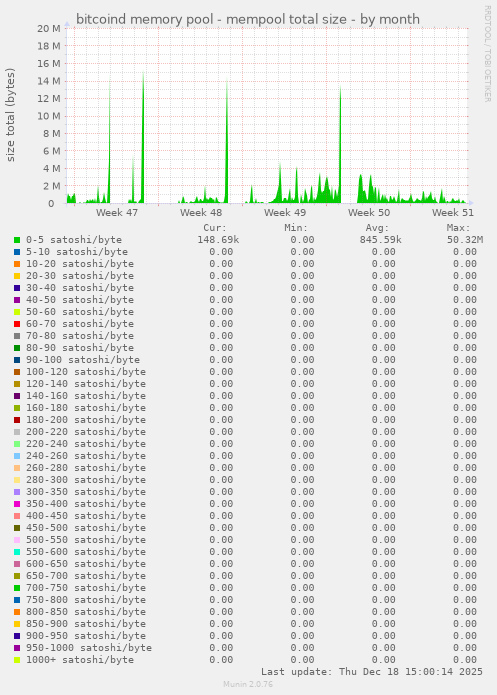Select the '0-5 satoshi/byte' legend label
Image resolution: width=497 pixels, height=695 pixels.
tap(74, 240)
